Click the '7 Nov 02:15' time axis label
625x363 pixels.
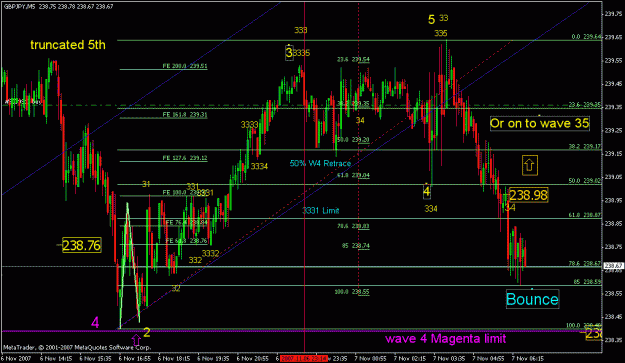pos(410,359)
